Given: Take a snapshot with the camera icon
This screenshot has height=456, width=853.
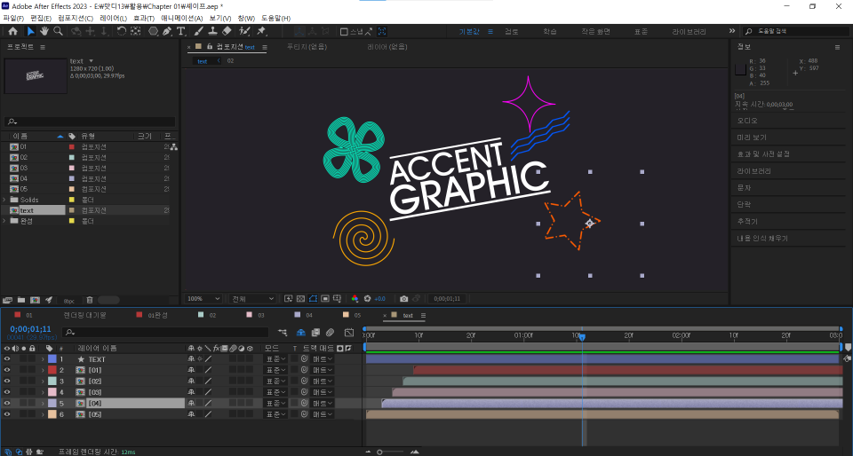Looking at the screenshot, I should (x=404, y=299).
